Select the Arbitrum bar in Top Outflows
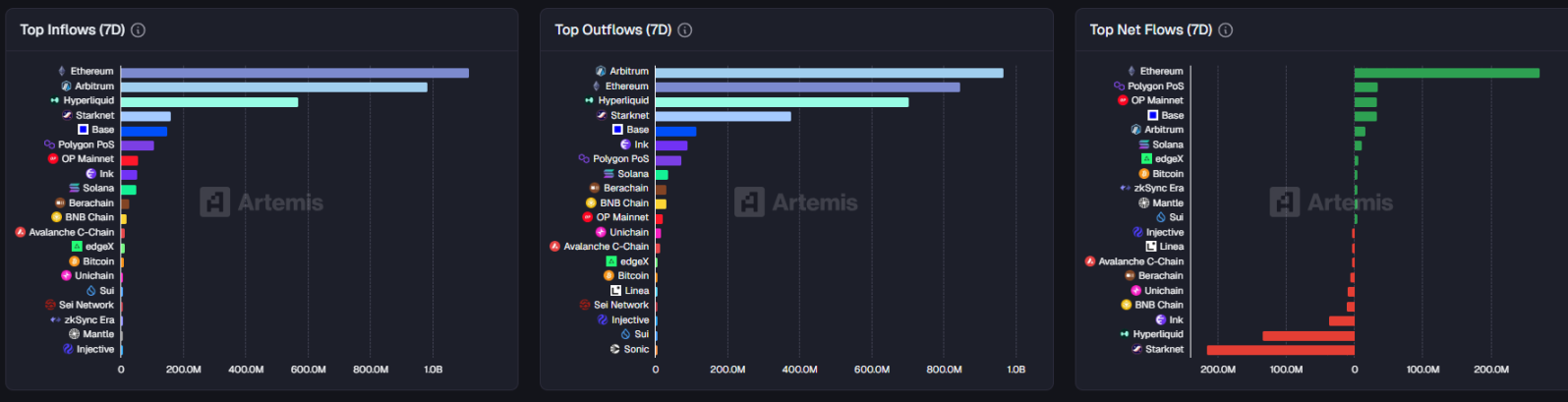1568x402 pixels. click(829, 73)
